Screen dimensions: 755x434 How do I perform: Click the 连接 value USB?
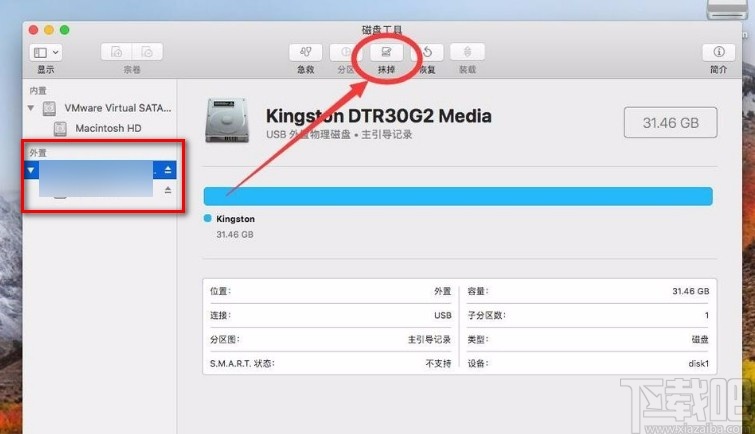[443, 316]
